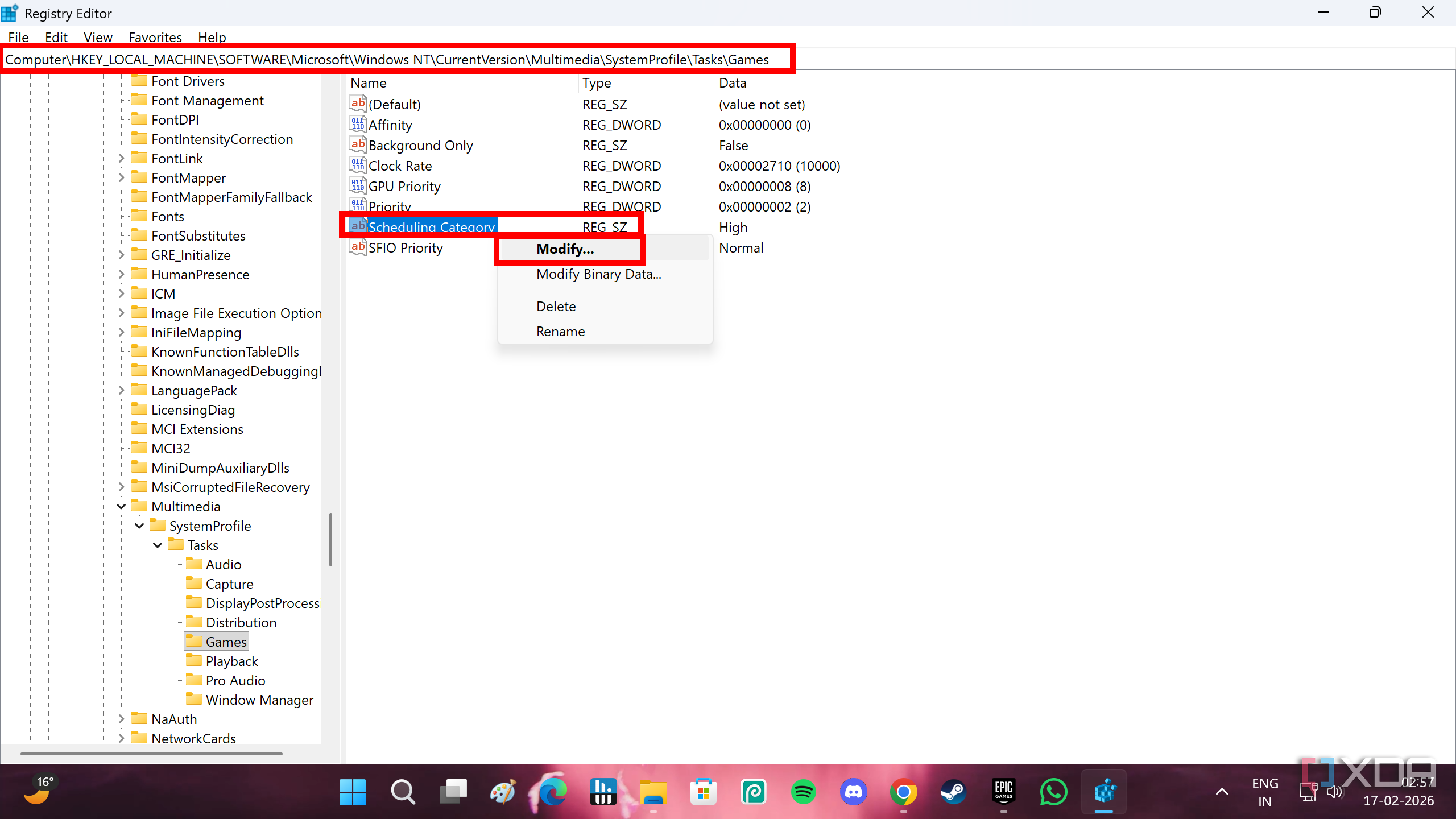Open the View menu
Image resolution: width=1456 pixels, height=819 pixels.
click(x=98, y=38)
